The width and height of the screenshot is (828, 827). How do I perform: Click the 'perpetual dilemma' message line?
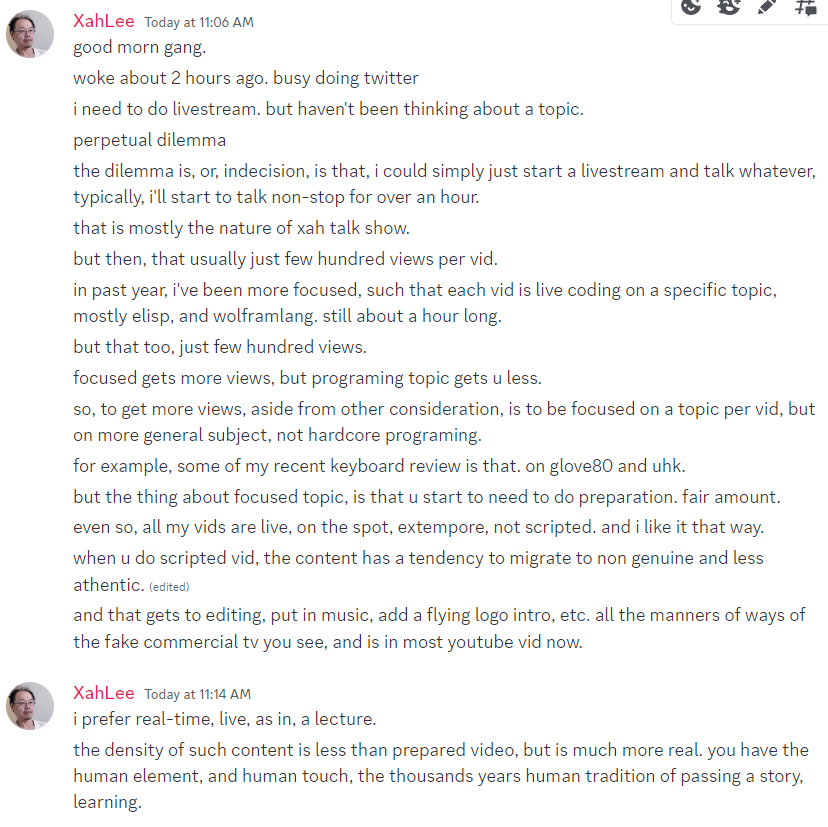[149, 140]
